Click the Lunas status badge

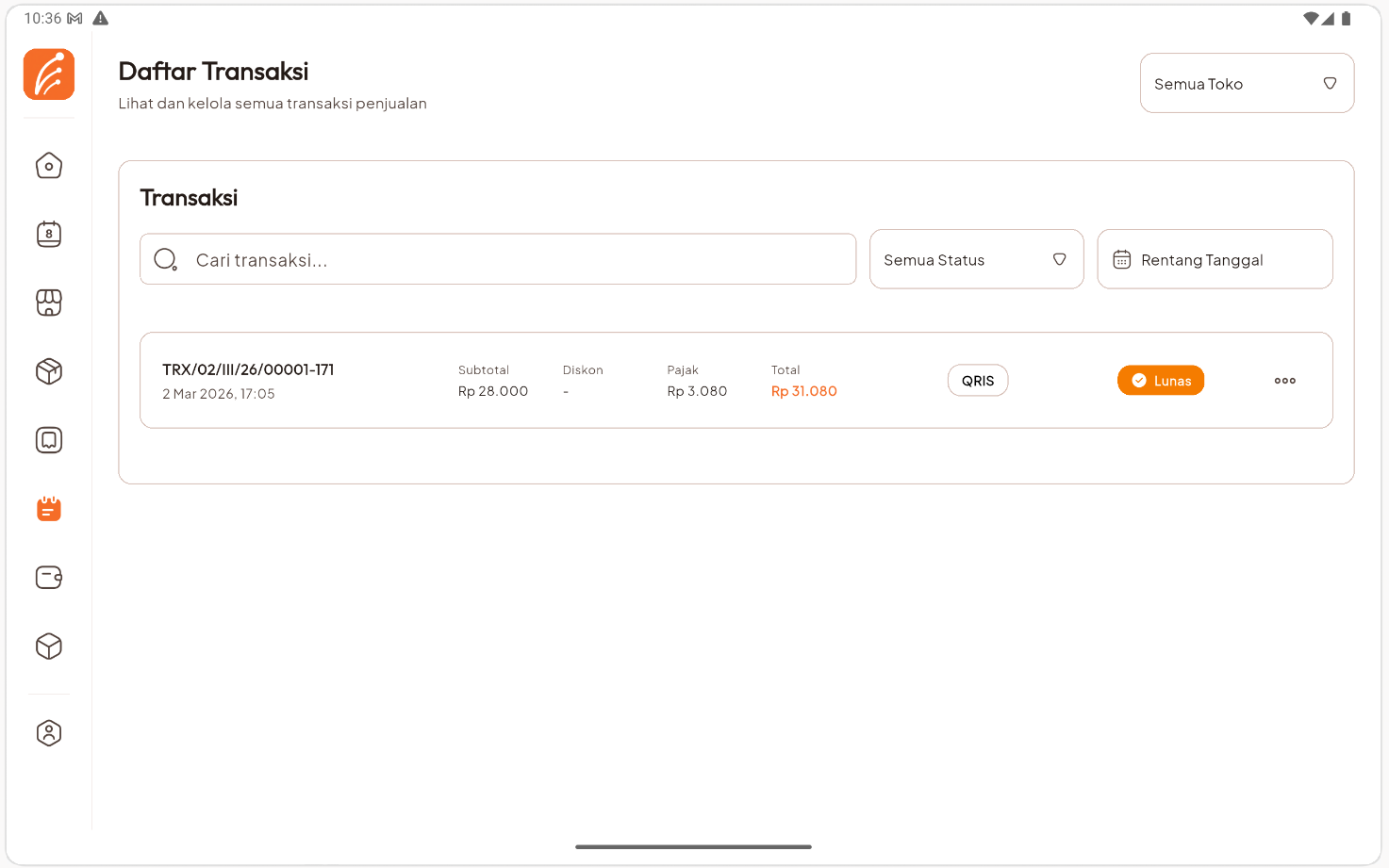coord(1161,380)
